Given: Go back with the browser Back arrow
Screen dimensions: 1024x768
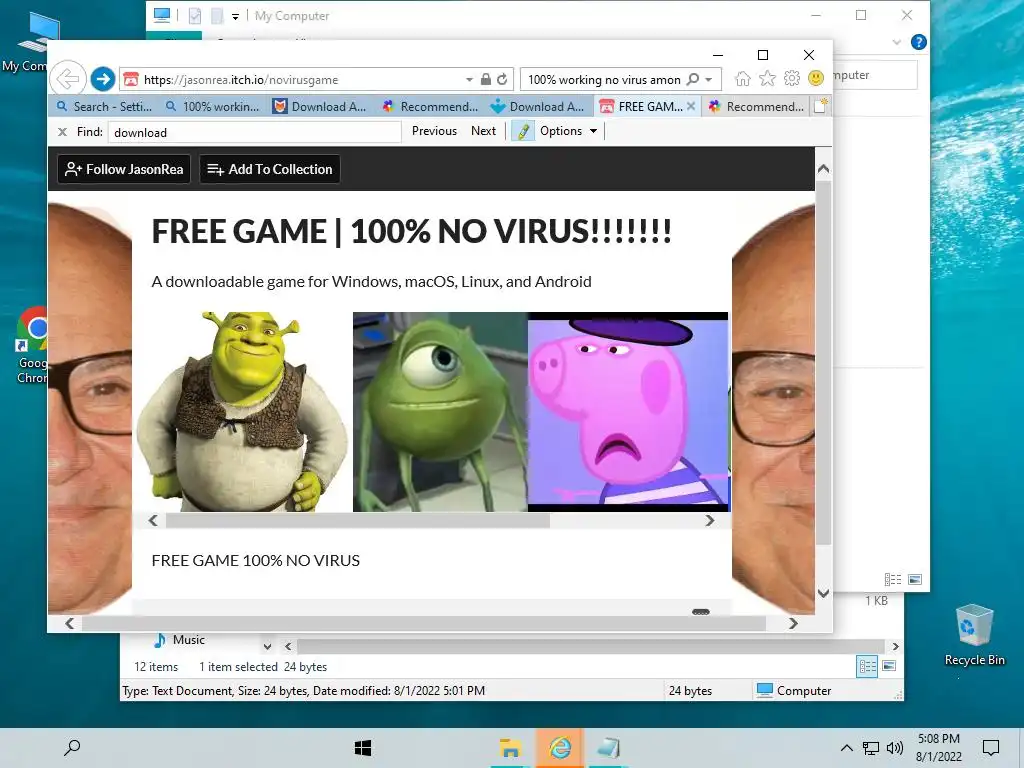Looking at the screenshot, I should click(68, 79).
